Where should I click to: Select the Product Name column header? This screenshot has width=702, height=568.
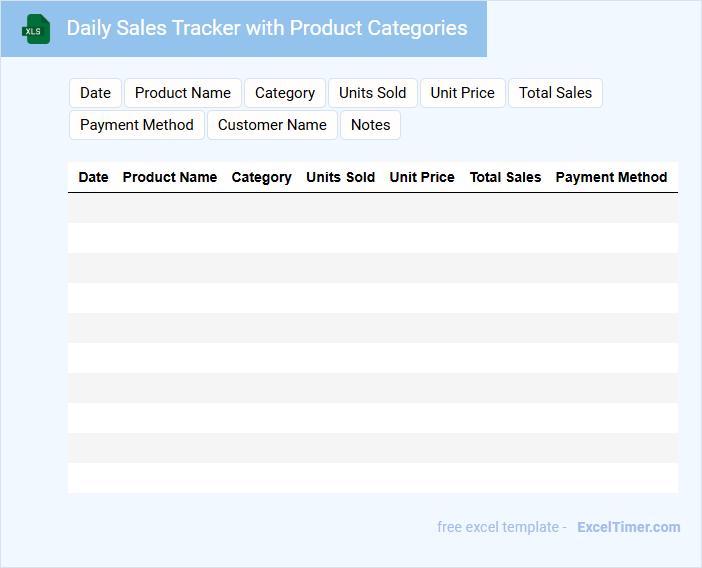point(170,177)
